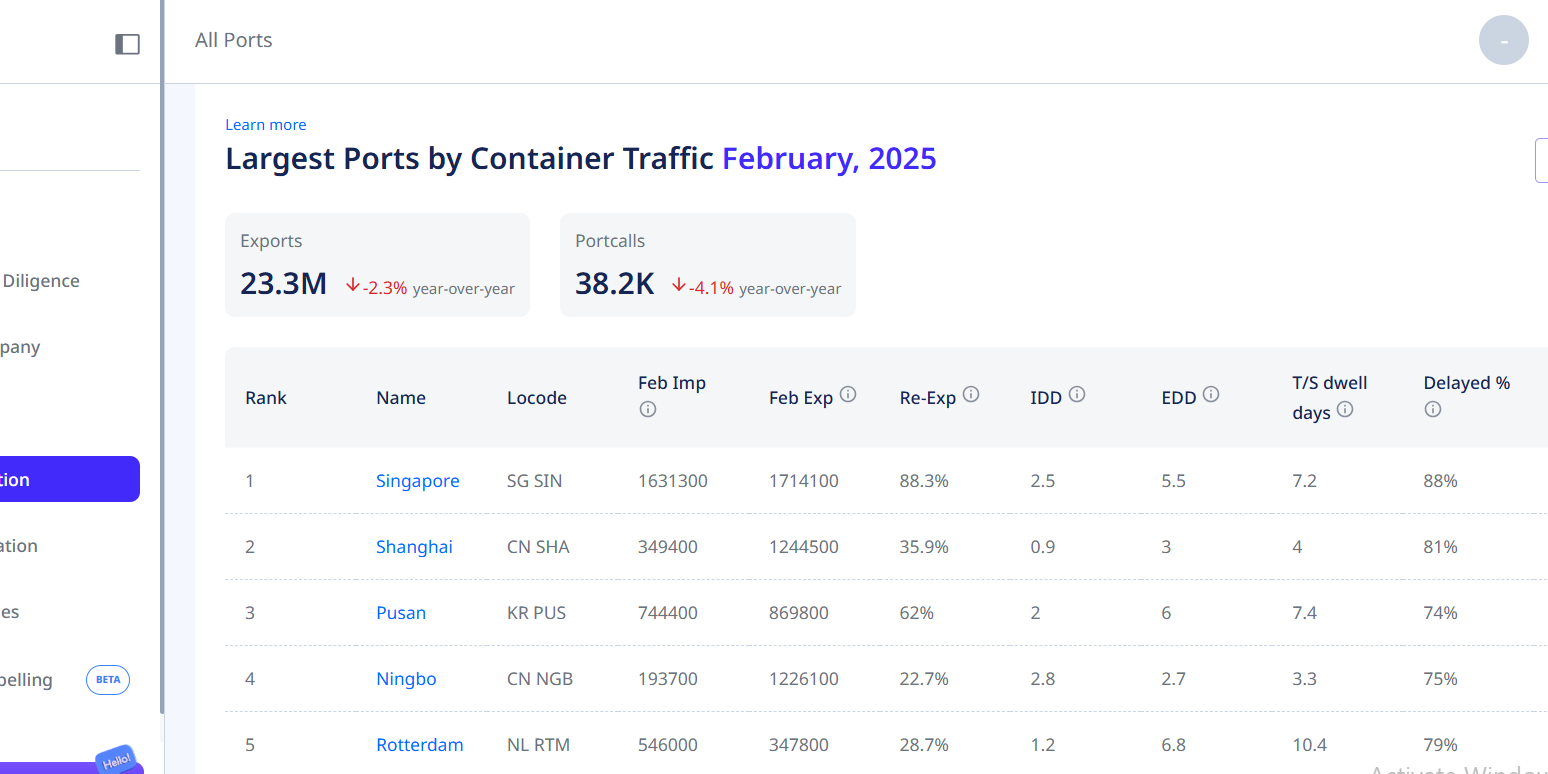Viewport: 1548px width, 774px height.
Task: Open the Shanghai port details
Action: (414, 547)
